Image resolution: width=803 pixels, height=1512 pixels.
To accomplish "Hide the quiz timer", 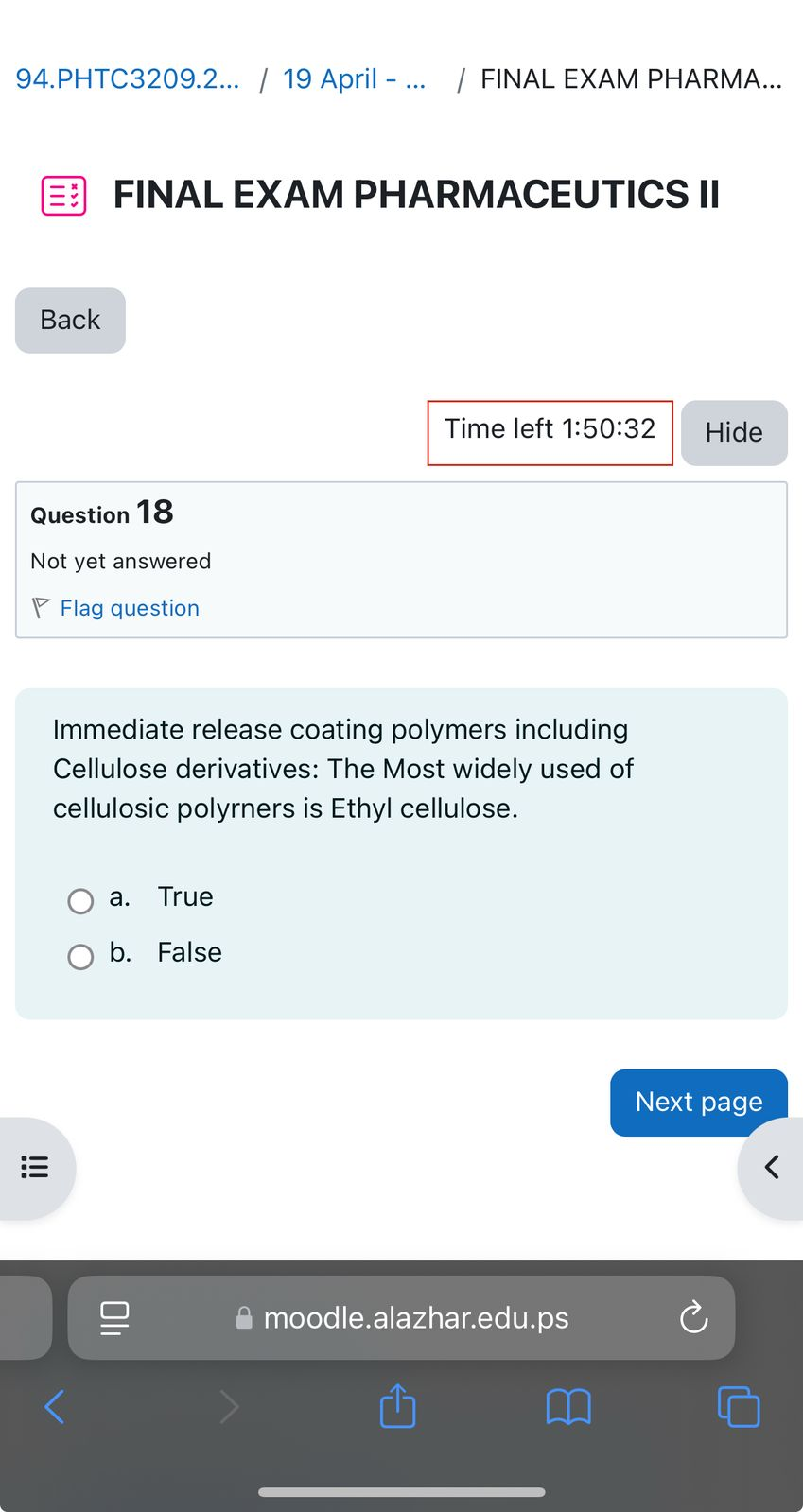I will point(734,432).
